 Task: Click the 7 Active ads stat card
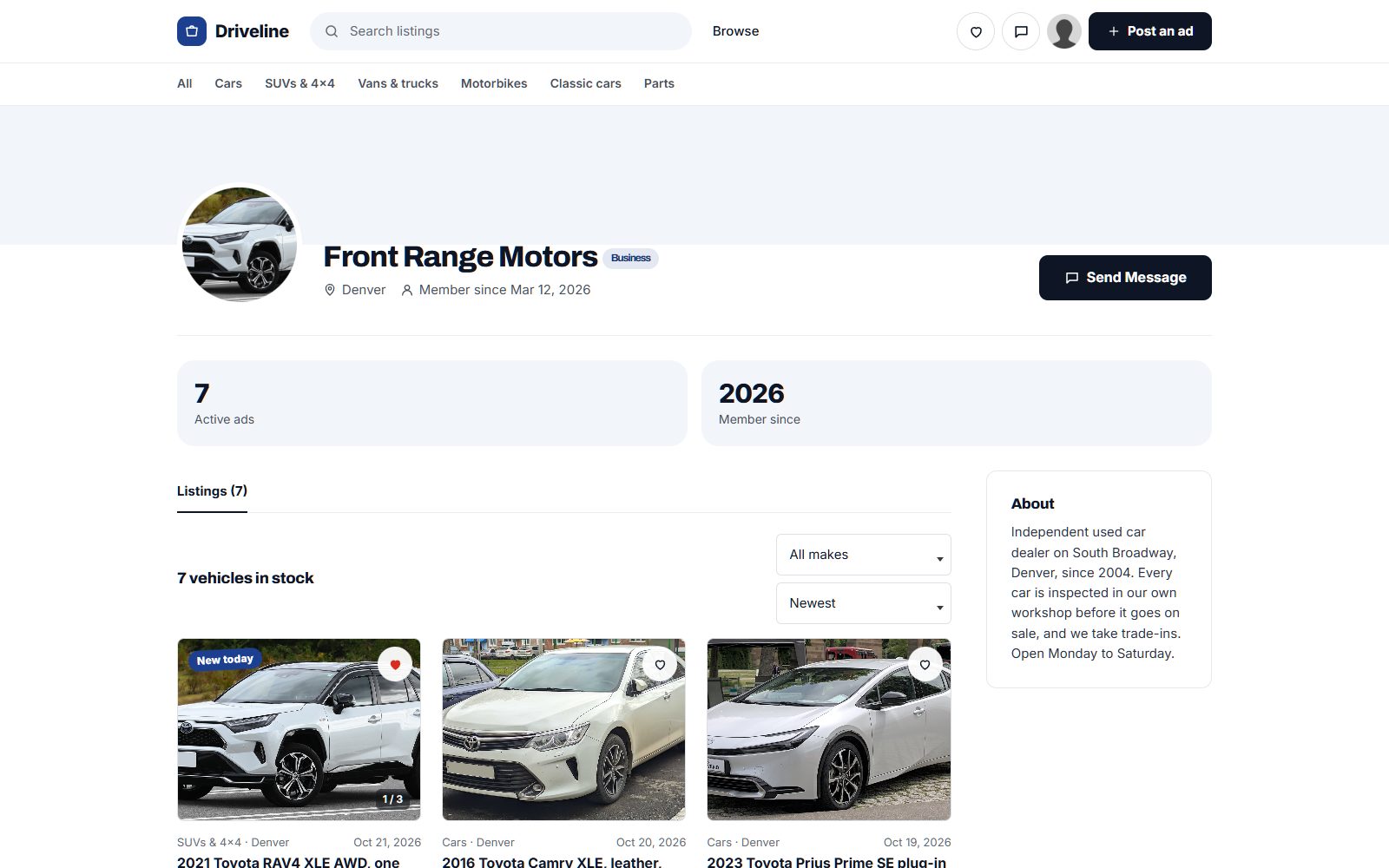click(x=432, y=404)
